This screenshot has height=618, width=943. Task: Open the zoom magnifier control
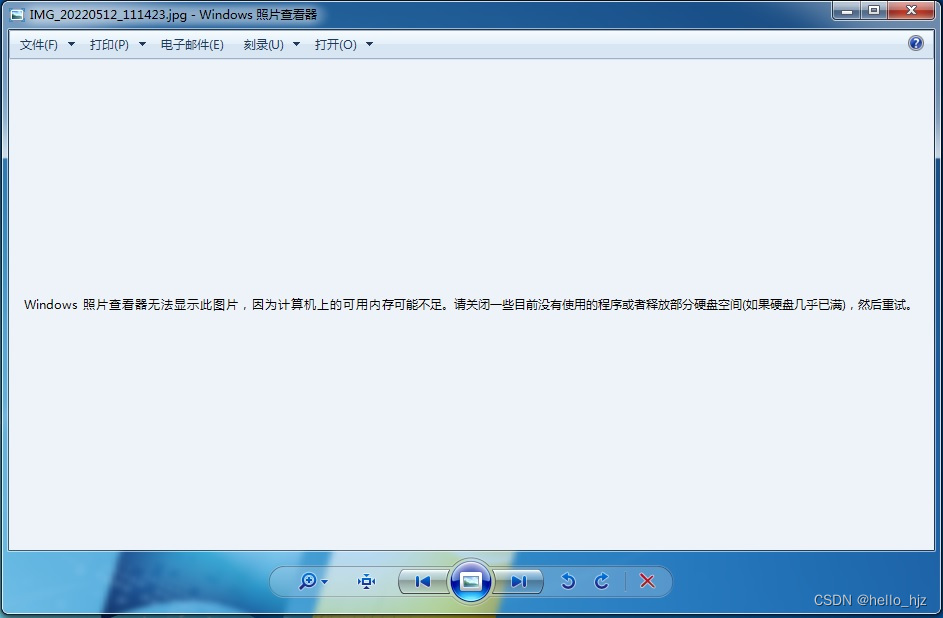[x=308, y=581]
